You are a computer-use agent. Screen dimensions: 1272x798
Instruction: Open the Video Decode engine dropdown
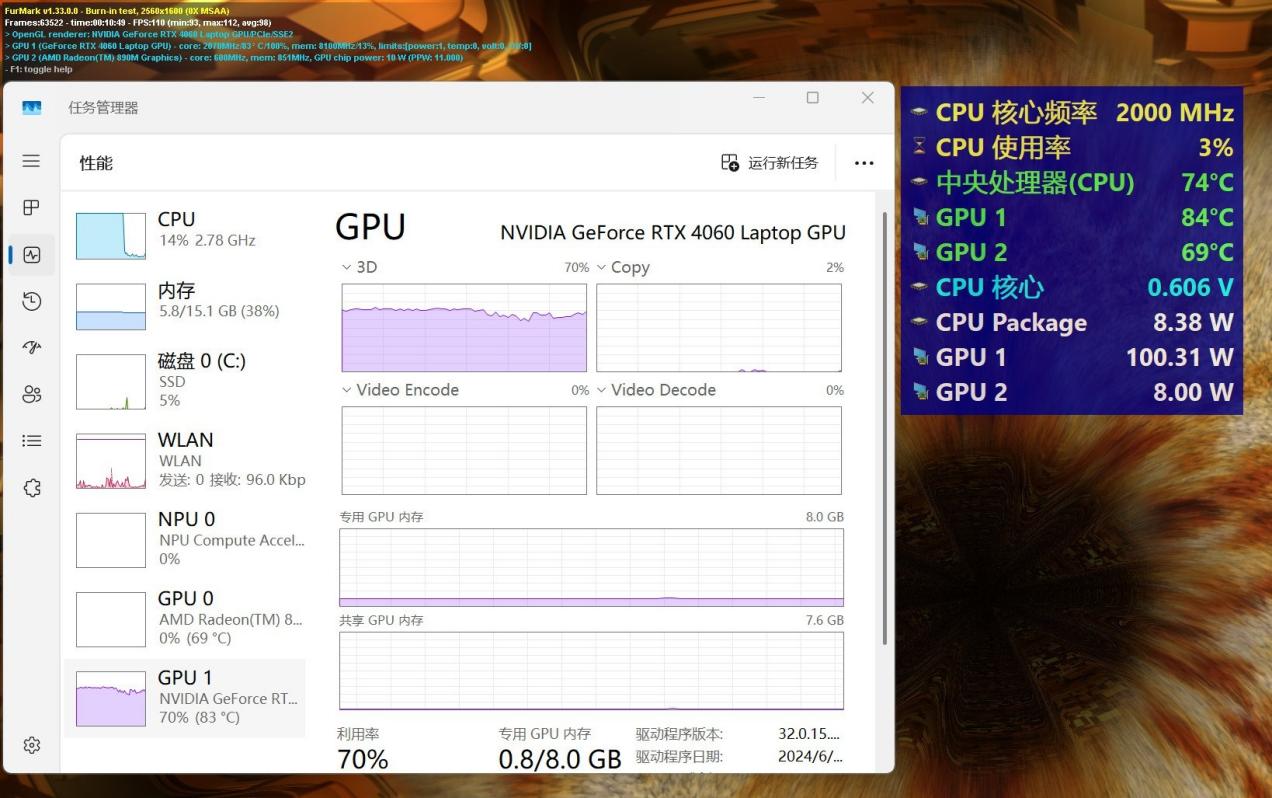coord(602,390)
